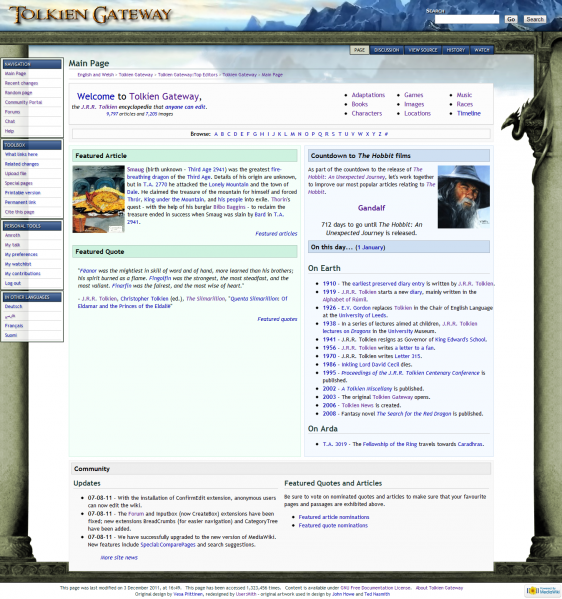
Task: Open the Tolkien Gateway logo link
Action: pyautogui.click(x=91, y=15)
